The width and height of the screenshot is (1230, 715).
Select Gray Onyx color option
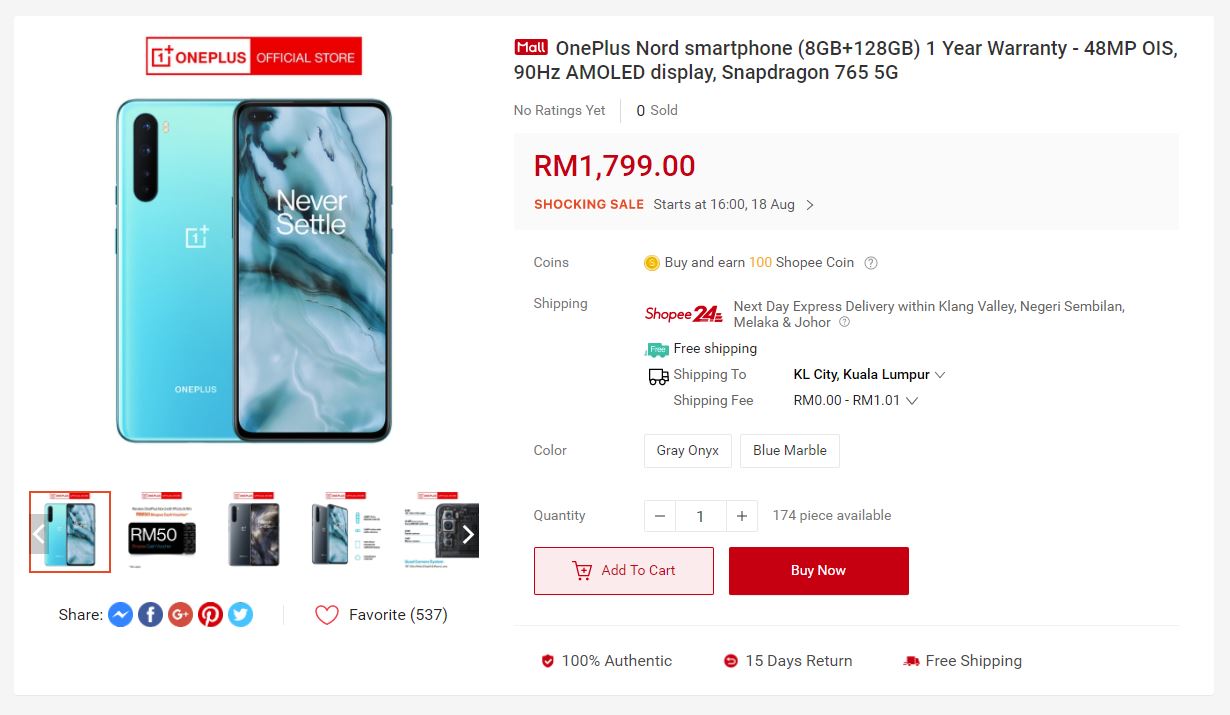688,450
